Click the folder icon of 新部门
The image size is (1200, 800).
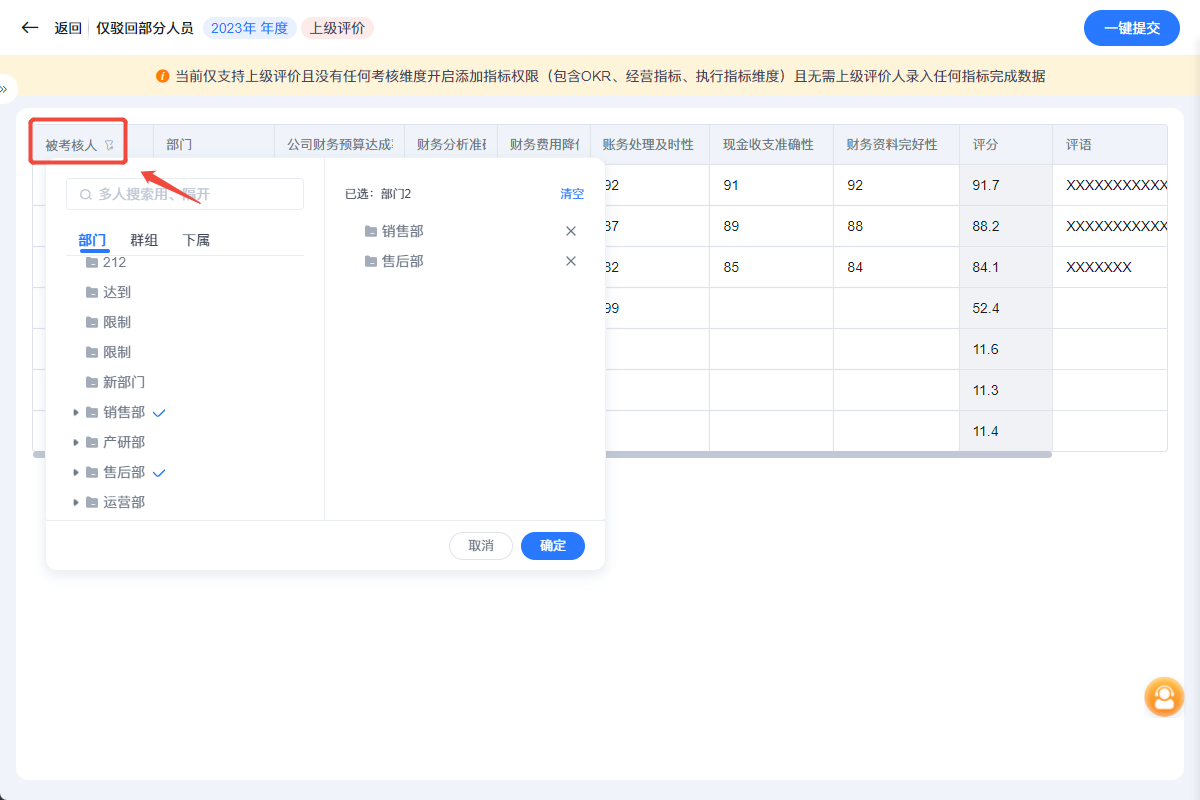coord(92,382)
